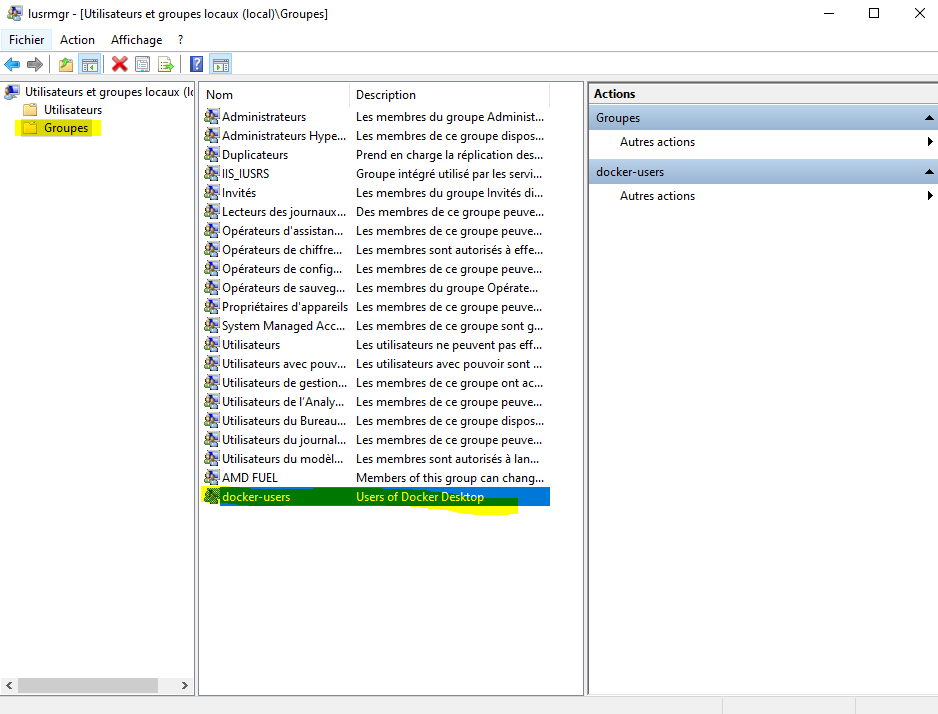938x714 pixels.
Task: Select the AMD FUEL group
Action: 249,477
